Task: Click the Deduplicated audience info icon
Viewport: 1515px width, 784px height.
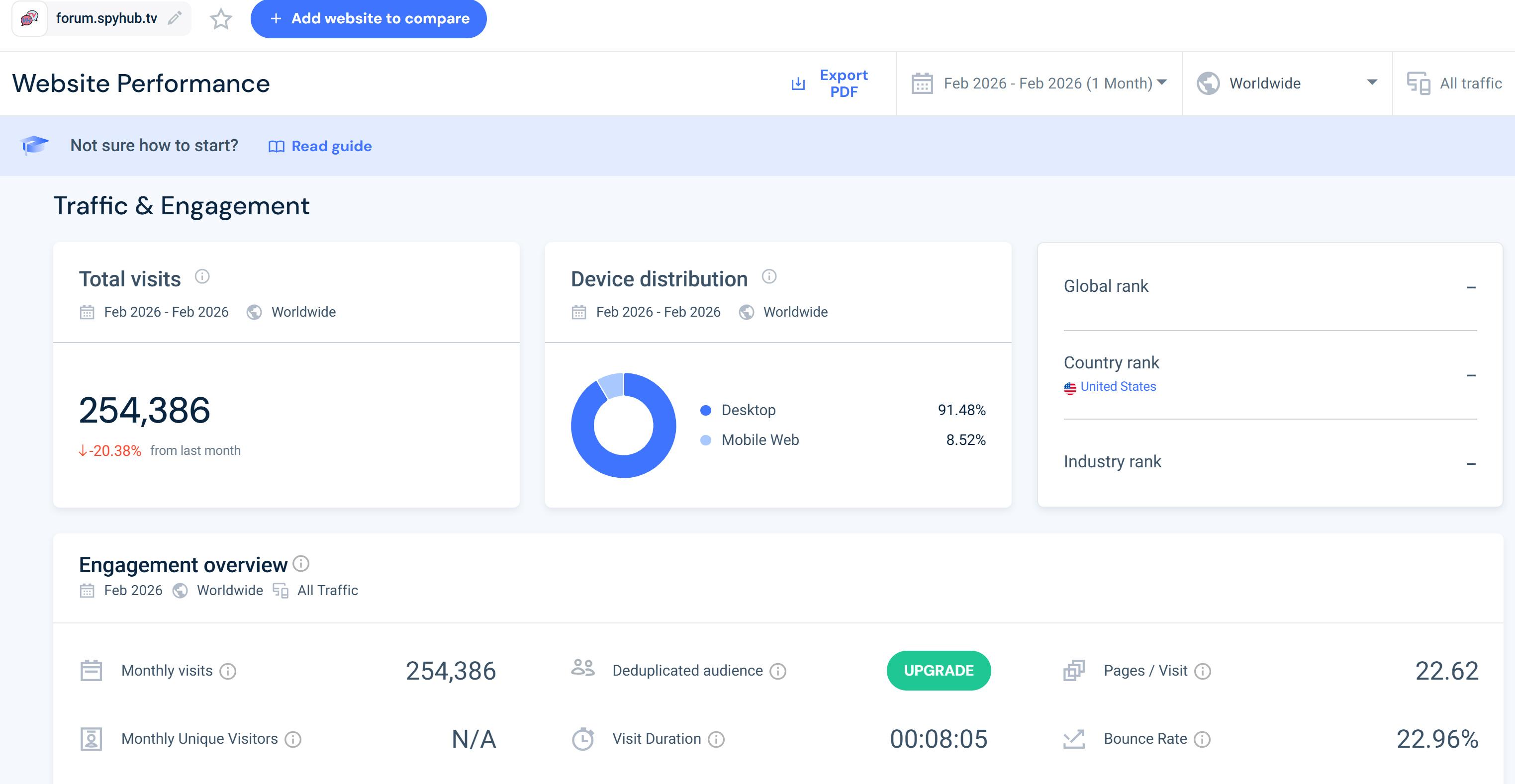Action: [x=777, y=671]
